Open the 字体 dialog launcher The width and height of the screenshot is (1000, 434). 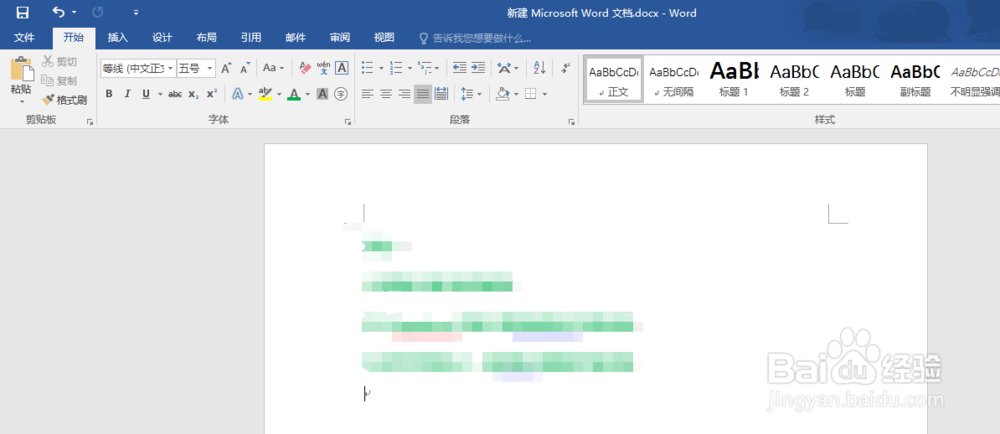[x=348, y=121]
